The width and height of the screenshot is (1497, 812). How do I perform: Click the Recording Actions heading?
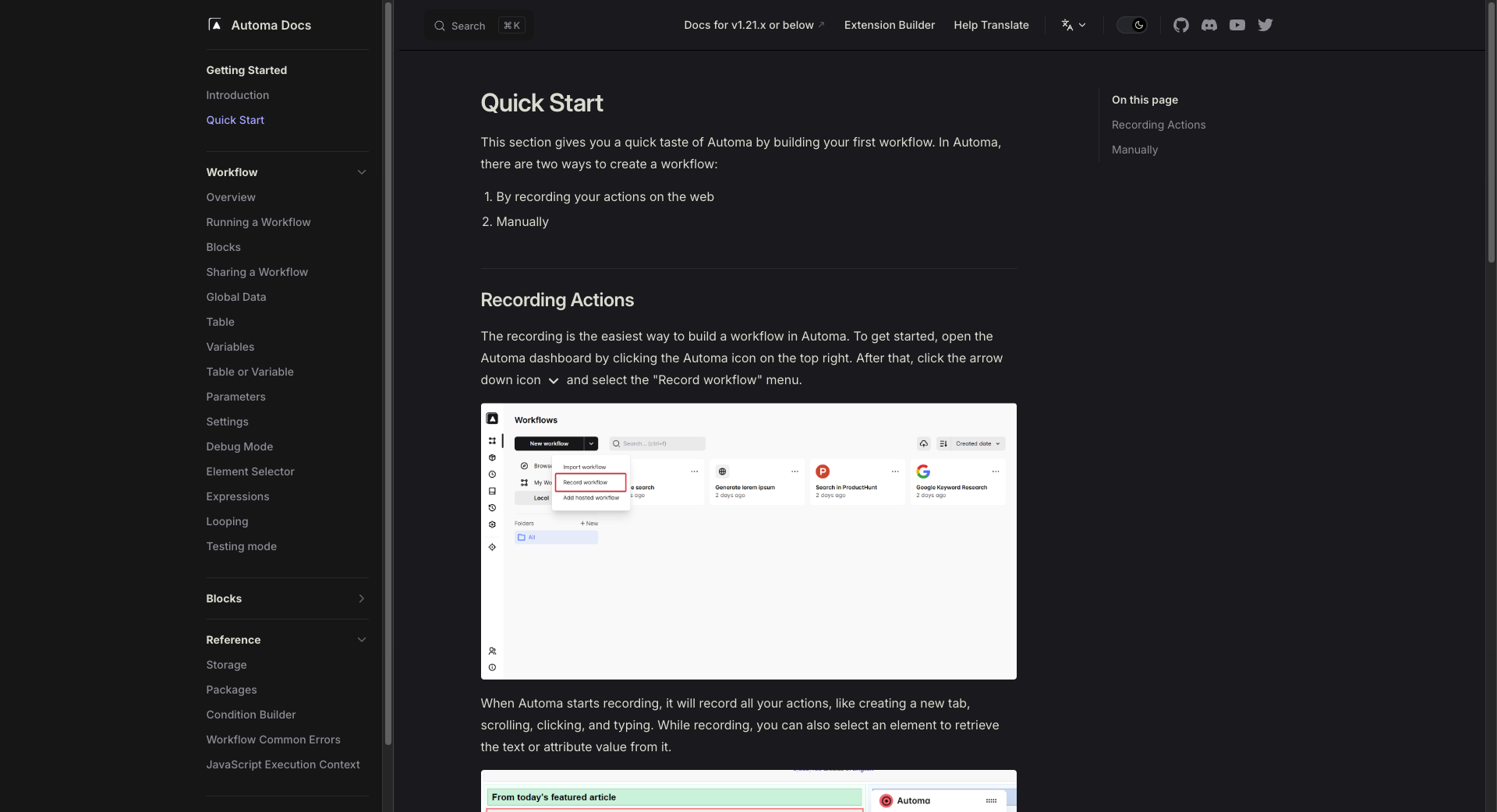click(557, 300)
